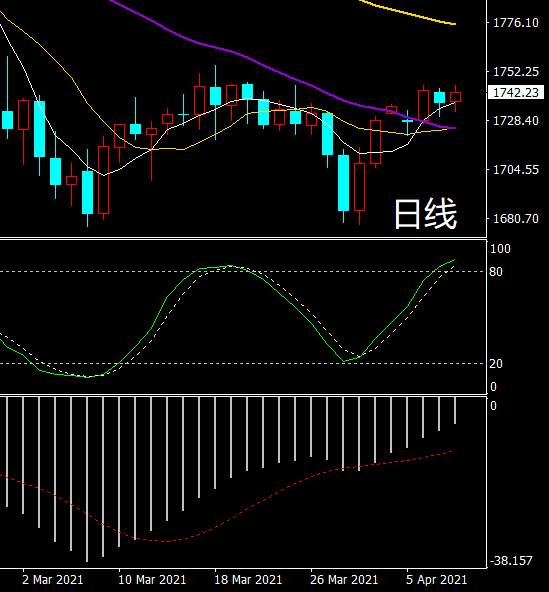Click the stochastic 100 scale label
This screenshot has height=592, width=549.
500,248
